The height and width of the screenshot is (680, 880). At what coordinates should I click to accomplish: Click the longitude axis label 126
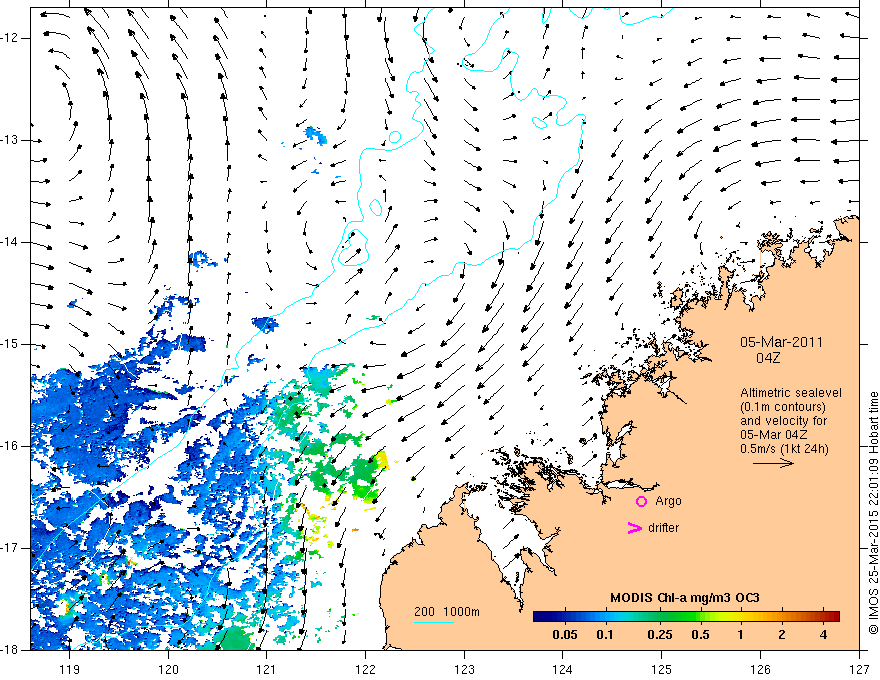760,669
